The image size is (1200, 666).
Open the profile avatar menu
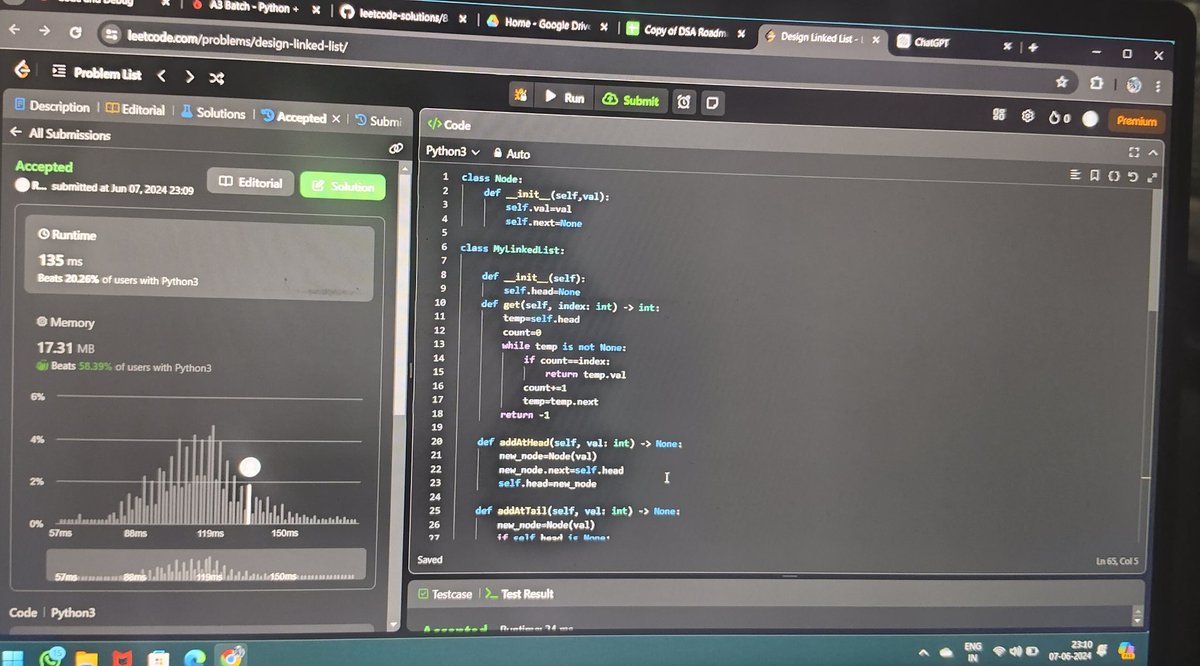(1091, 118)
